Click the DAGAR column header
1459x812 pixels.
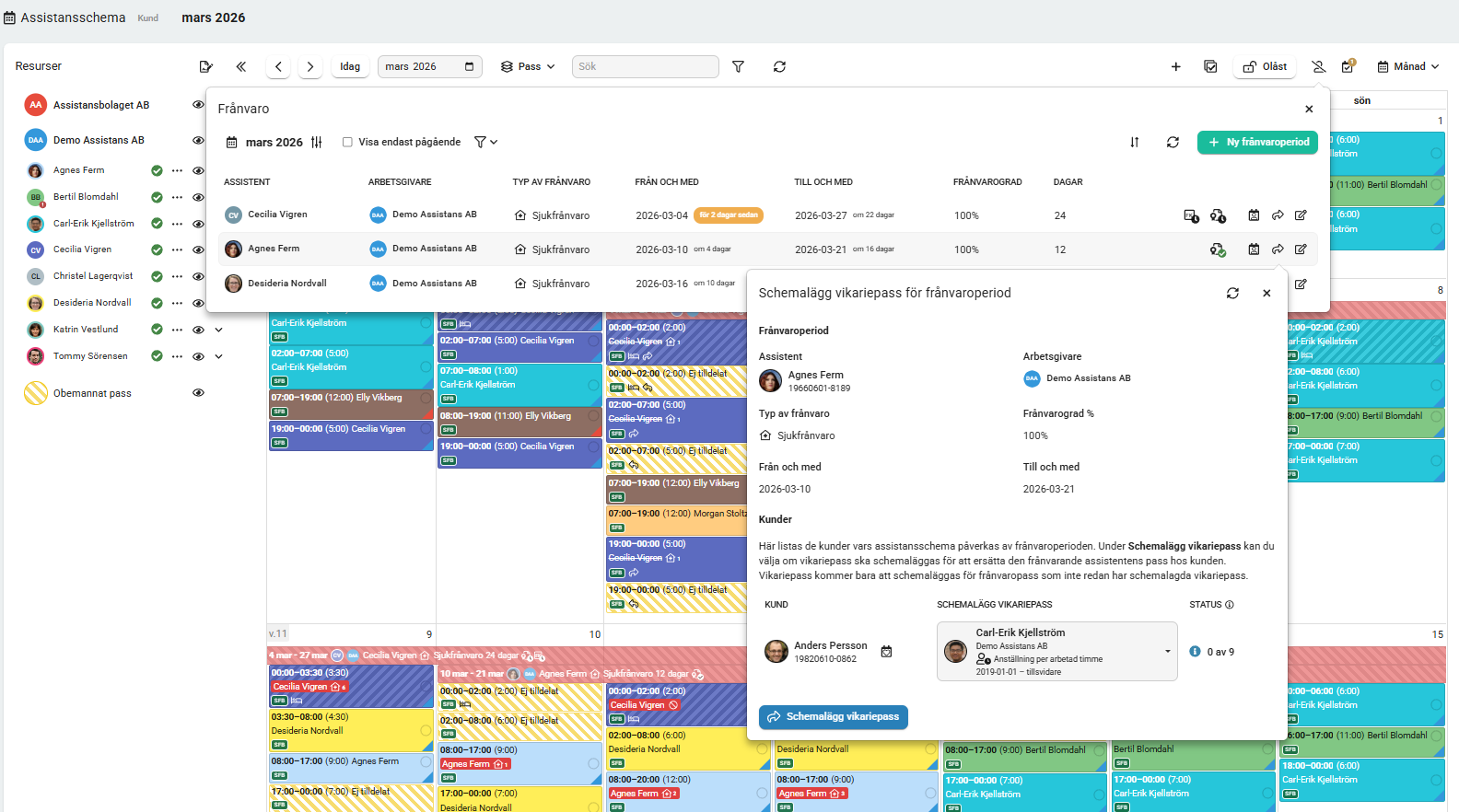pyautogui.click(x=1068, y=182)
